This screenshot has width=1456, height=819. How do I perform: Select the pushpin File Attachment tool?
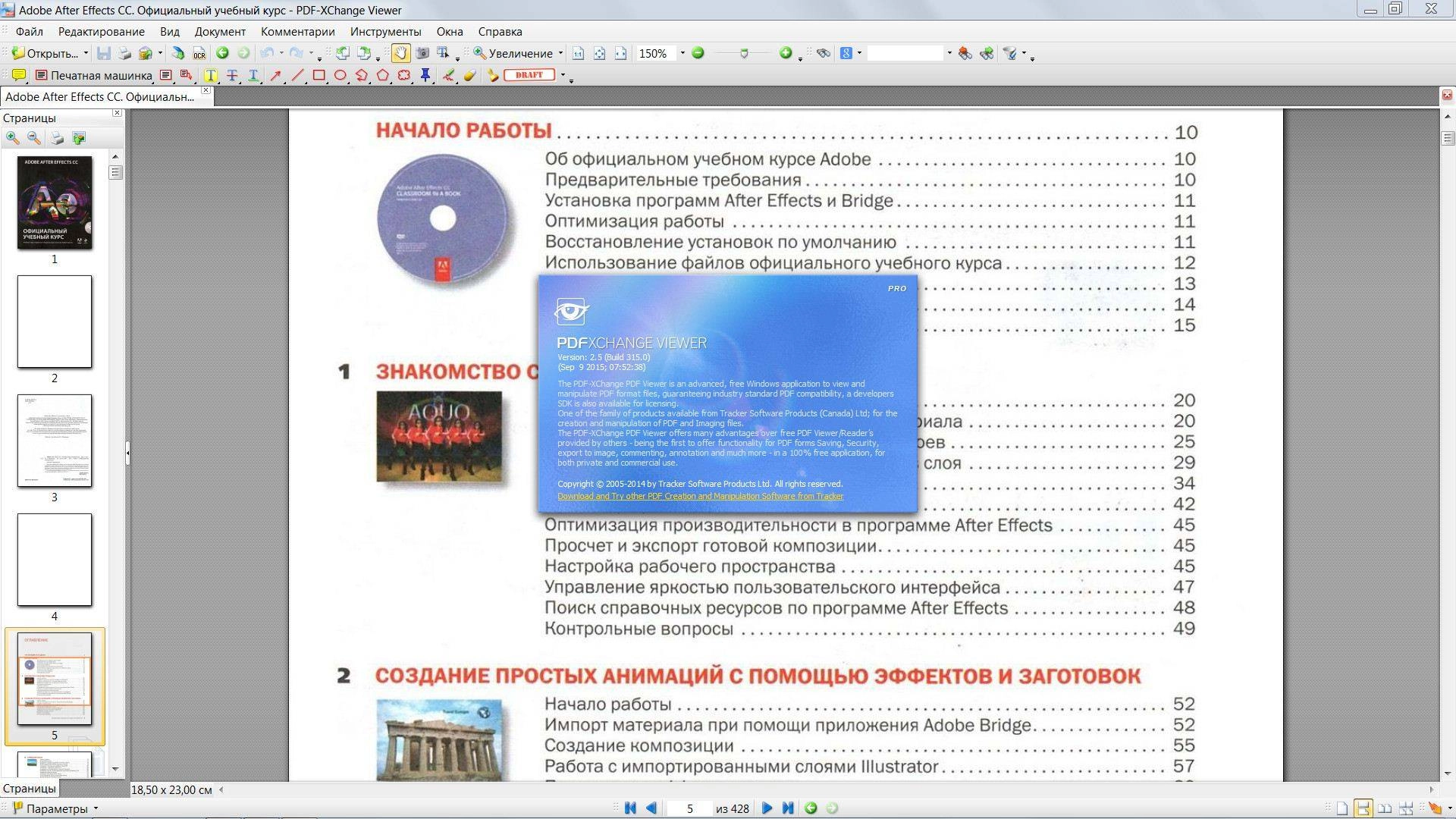pyautogui.click(x=425, y=75)
